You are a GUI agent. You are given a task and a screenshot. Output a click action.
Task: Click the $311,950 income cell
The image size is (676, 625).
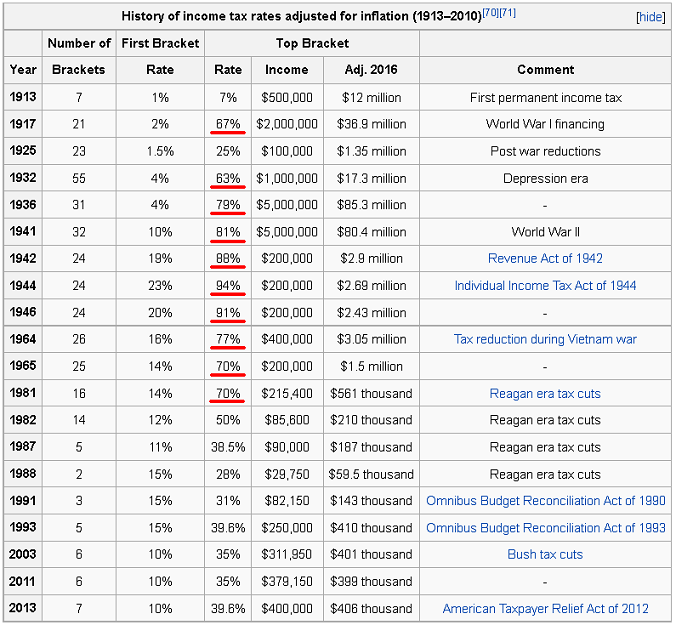coord(287,554)
